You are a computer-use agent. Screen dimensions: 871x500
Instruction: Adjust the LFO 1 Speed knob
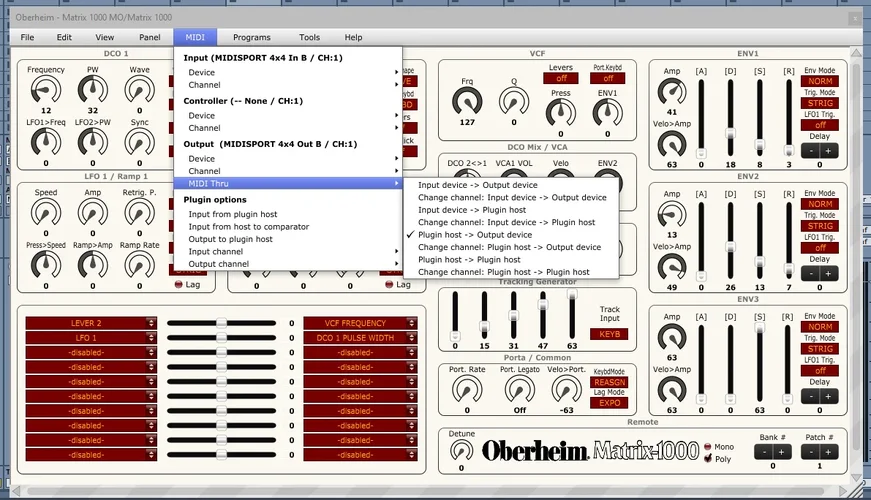pyautogui.click(x=46, y=212)
